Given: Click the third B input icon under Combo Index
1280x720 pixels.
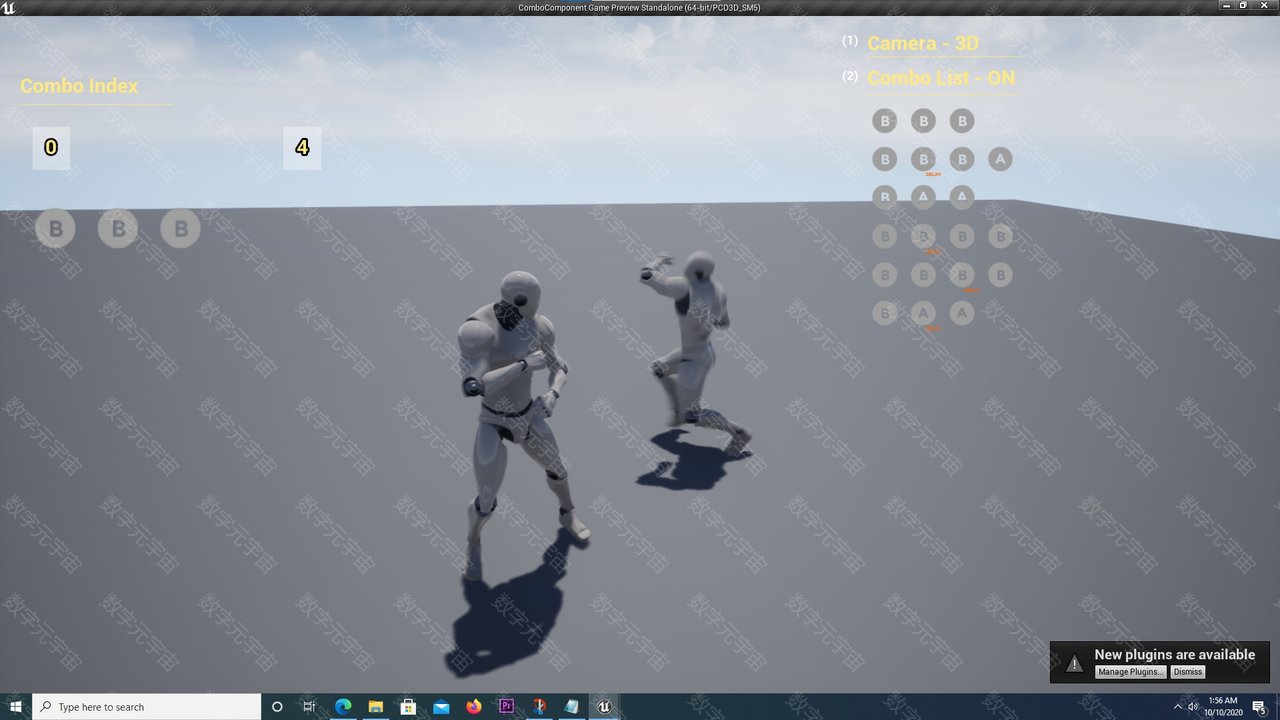Looking at the screenshot, I should coord(180,229).
